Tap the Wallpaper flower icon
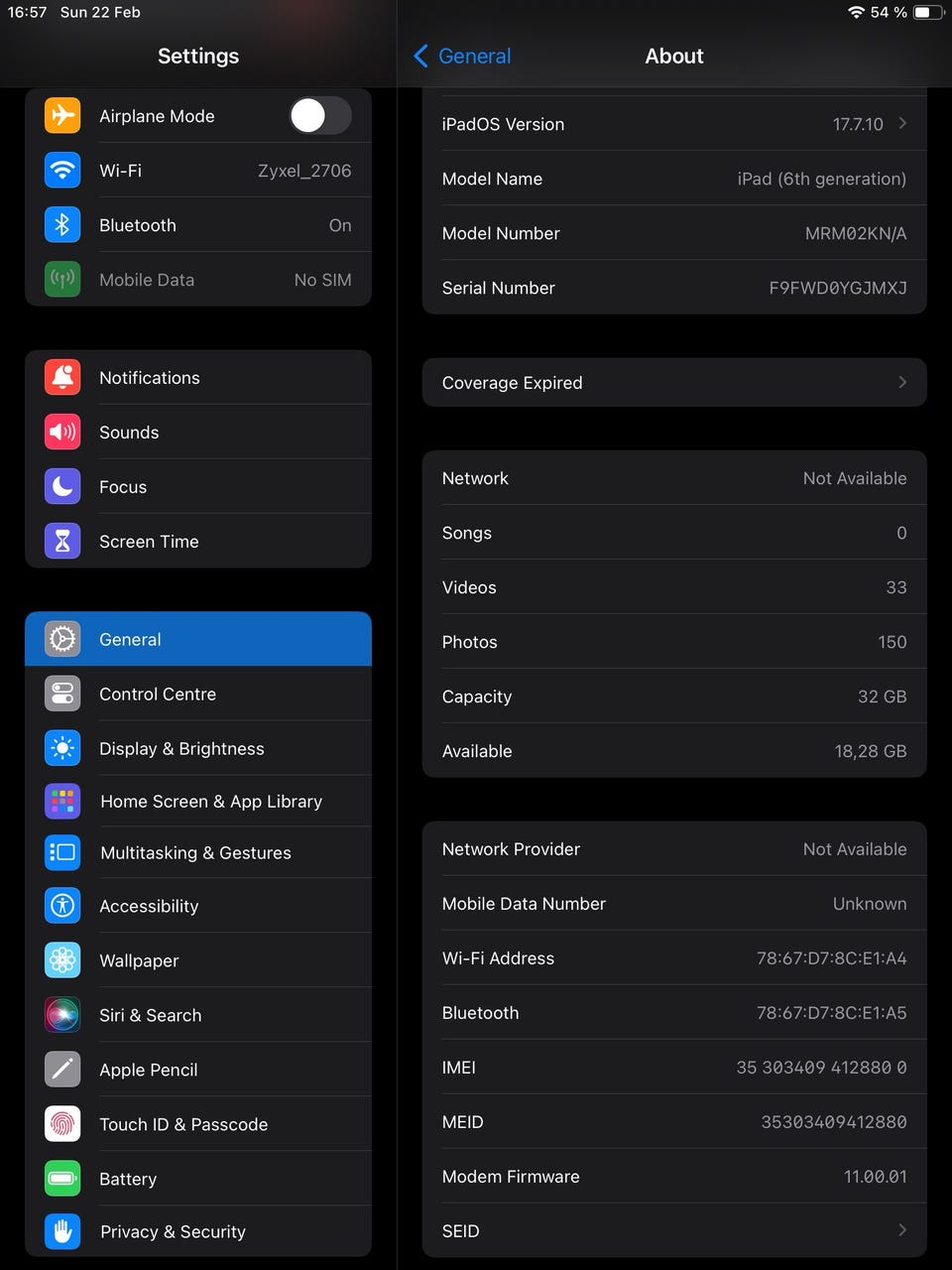 62,959
